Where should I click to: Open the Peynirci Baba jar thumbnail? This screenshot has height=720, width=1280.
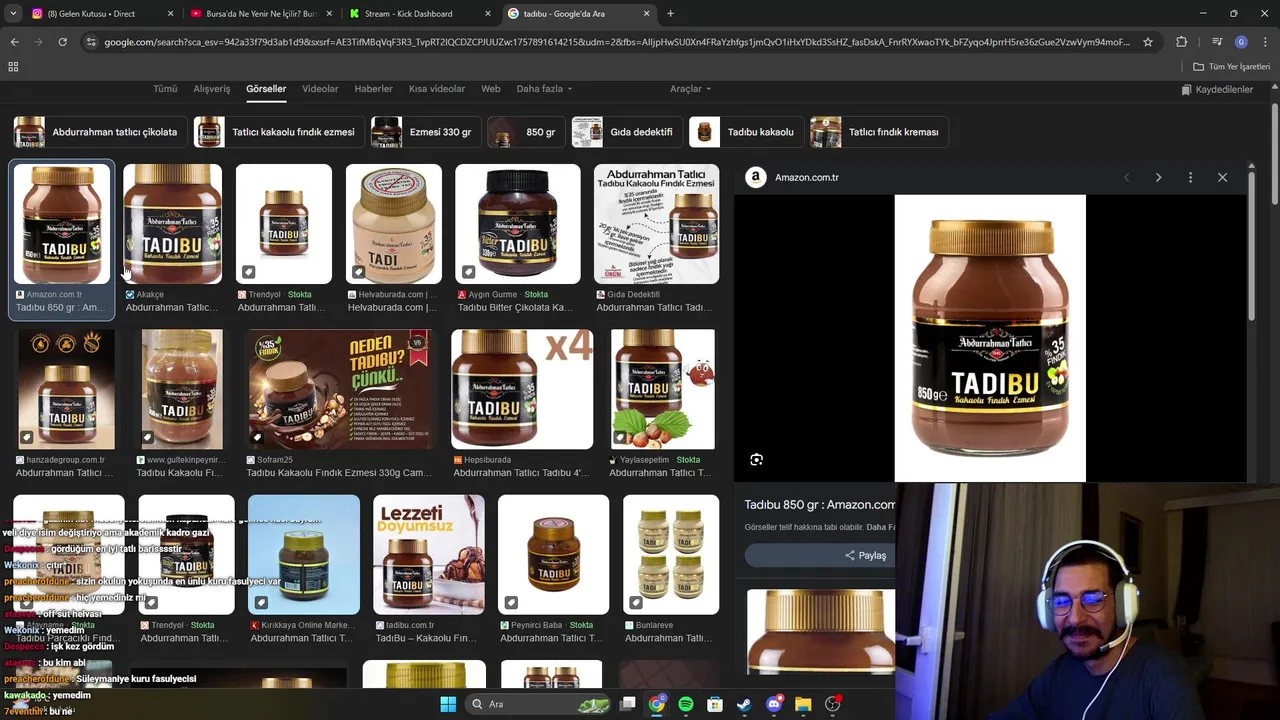(553, 554)
